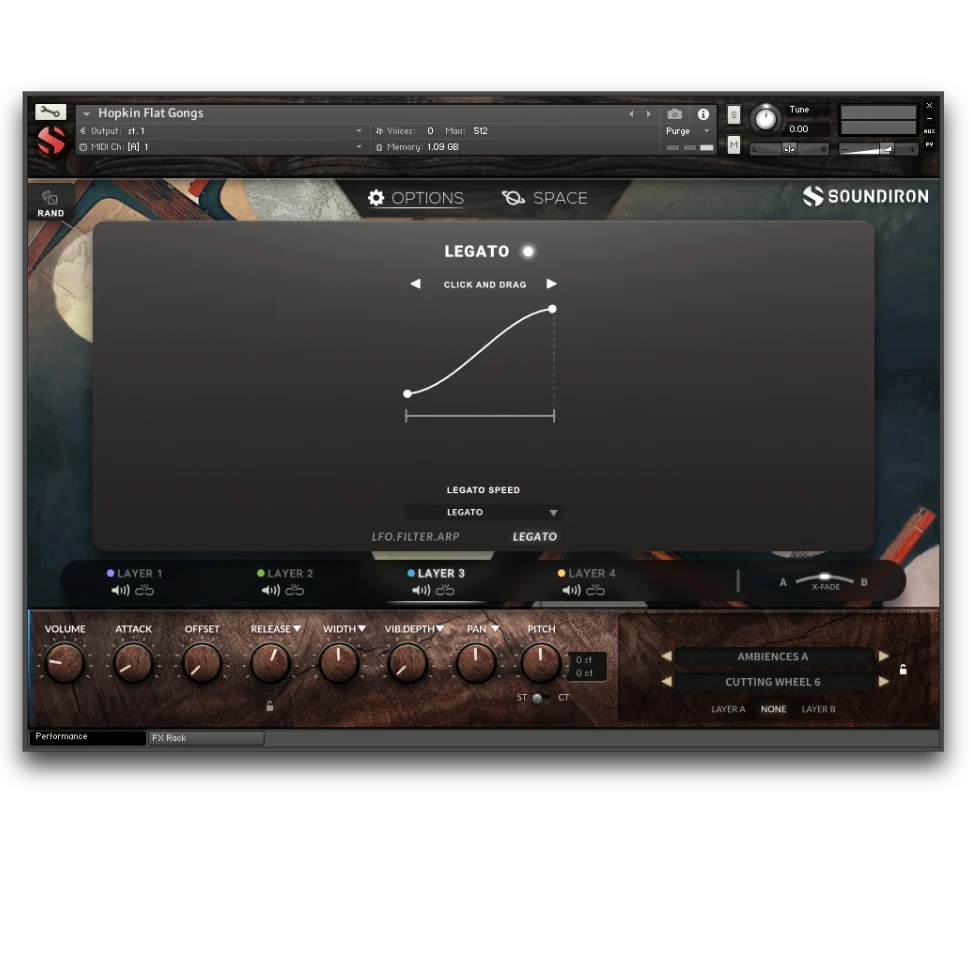Select previous sound before CUTTING WHEEL 6
Viewport: 970px width, 970px height.
666,682
